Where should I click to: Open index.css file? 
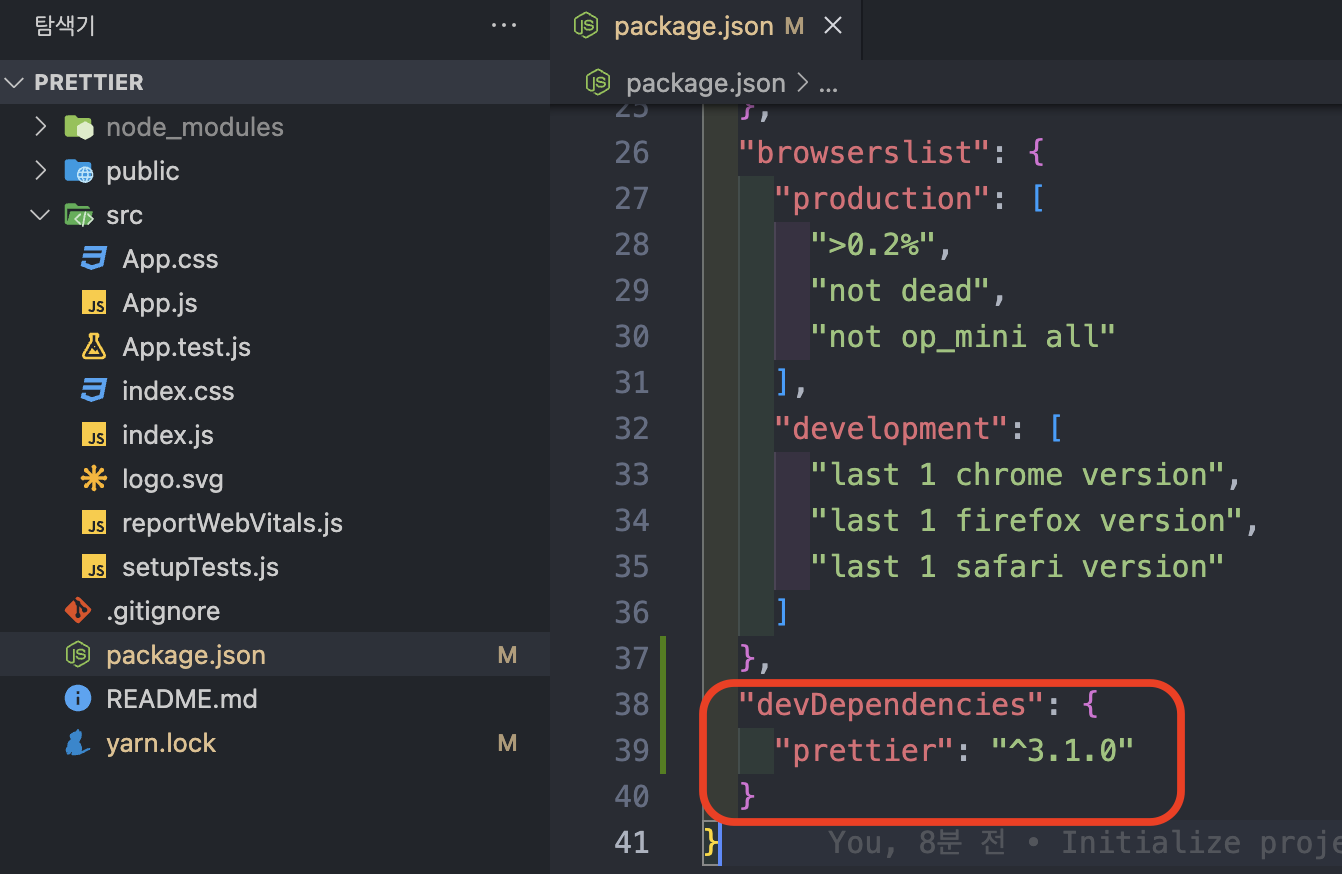[x=178, y=391]
